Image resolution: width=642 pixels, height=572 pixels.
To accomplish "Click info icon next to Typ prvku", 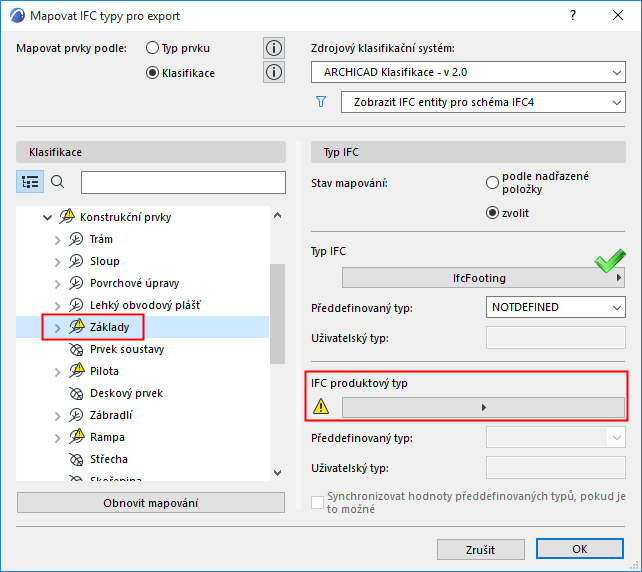I will pos(274,48).
